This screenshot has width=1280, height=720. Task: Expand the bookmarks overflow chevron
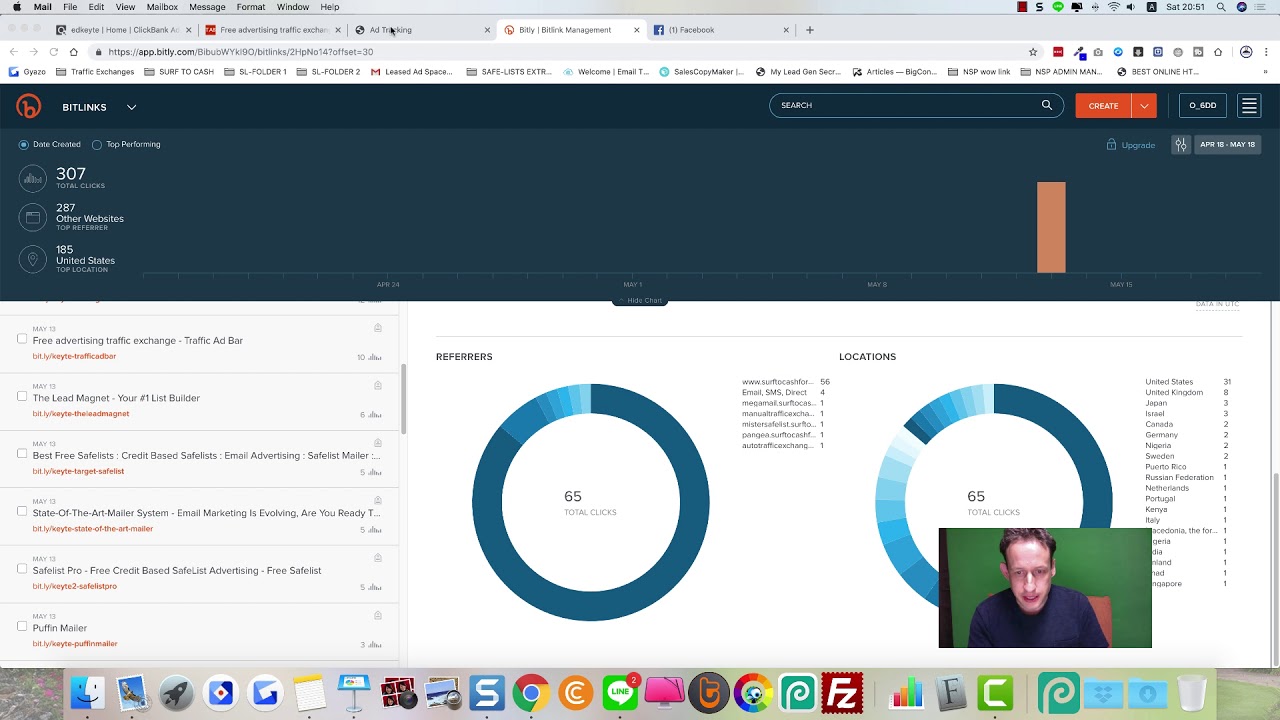1265,72
